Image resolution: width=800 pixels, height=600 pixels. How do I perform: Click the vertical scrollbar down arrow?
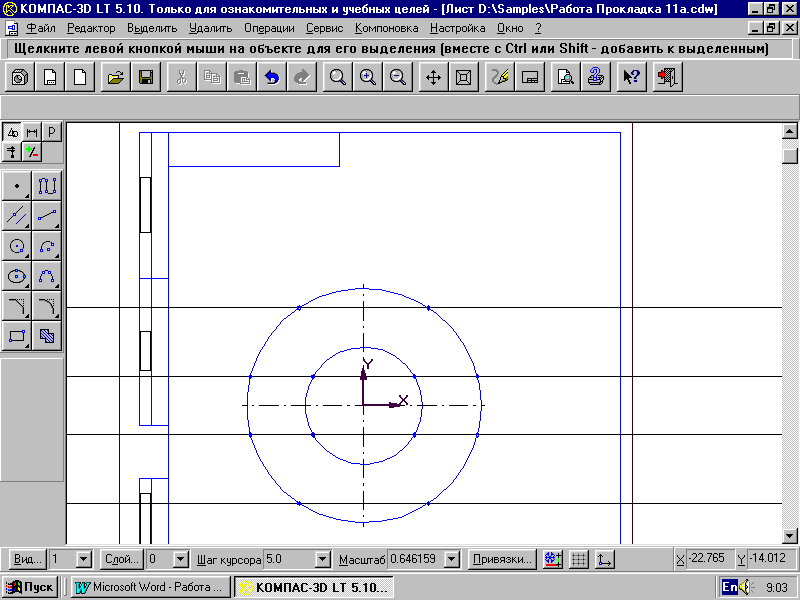(790, 536)
